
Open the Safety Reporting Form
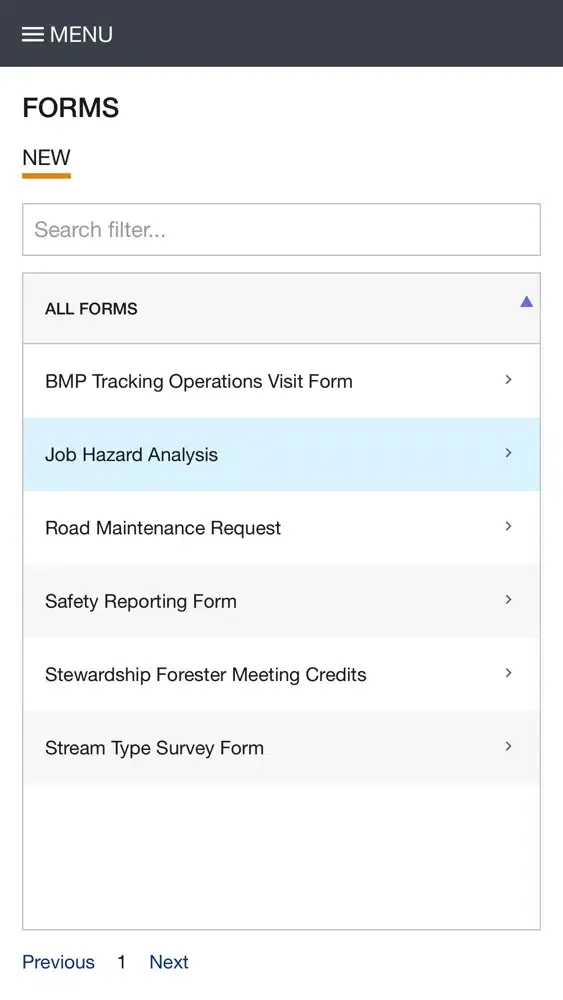(x=281, y=601)
